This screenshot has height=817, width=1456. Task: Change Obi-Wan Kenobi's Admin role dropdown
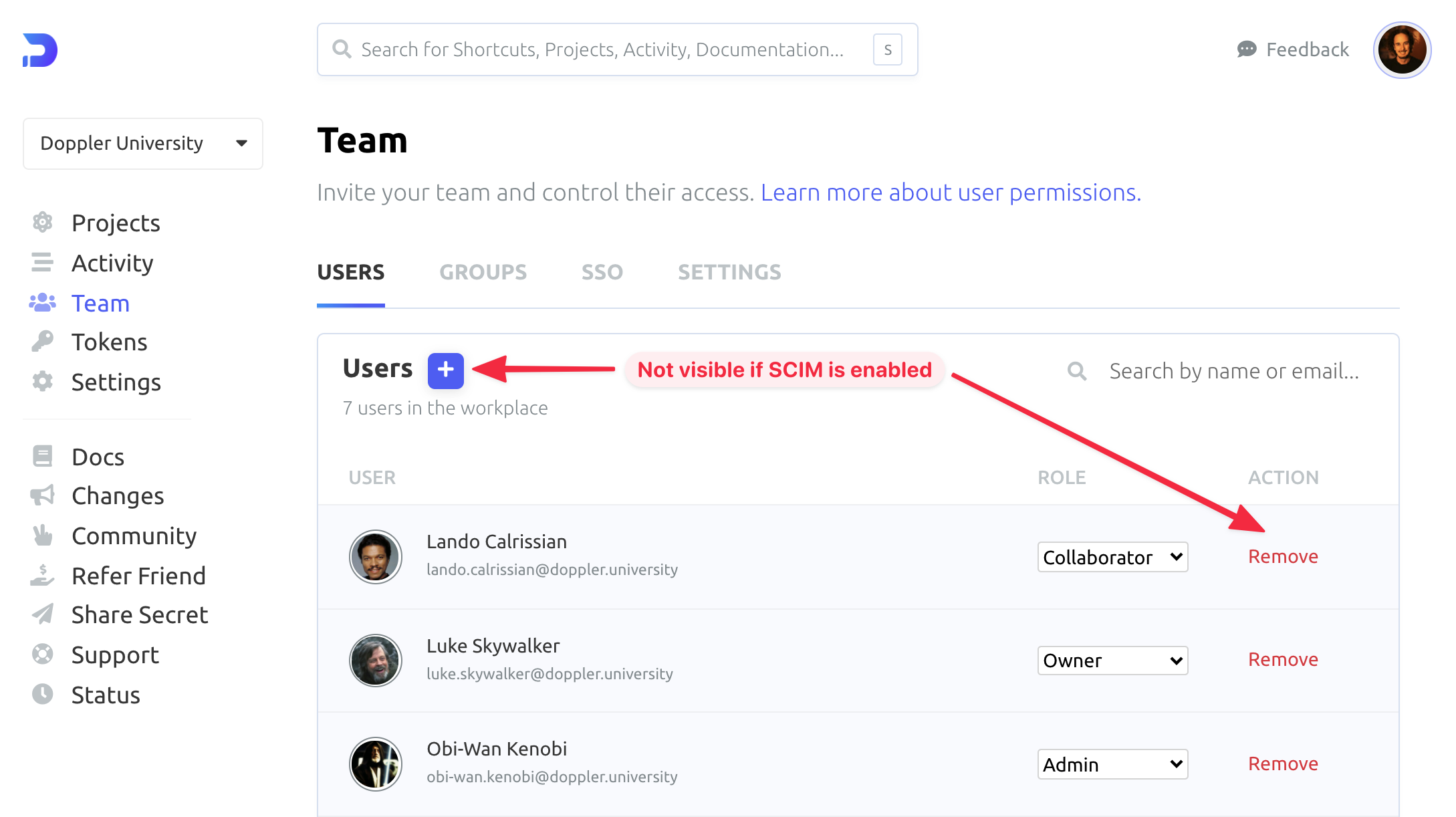coord(1112,764)
